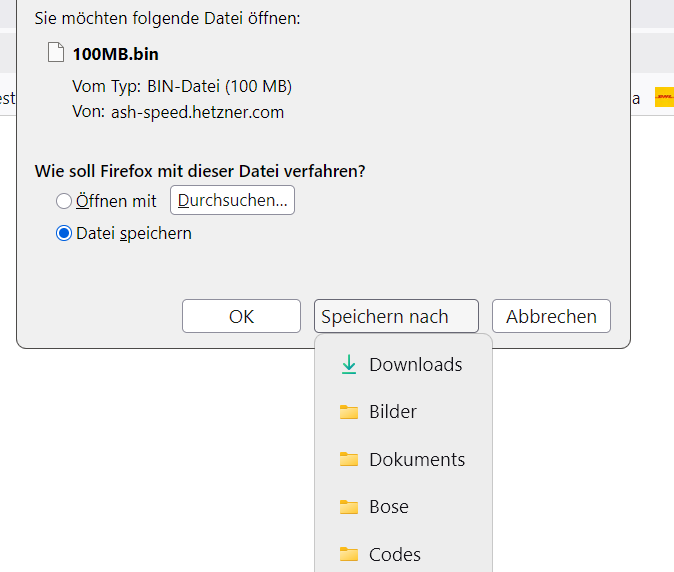
Task: Select the "Öffnen mit" radio button
Action: coord(64,201)
